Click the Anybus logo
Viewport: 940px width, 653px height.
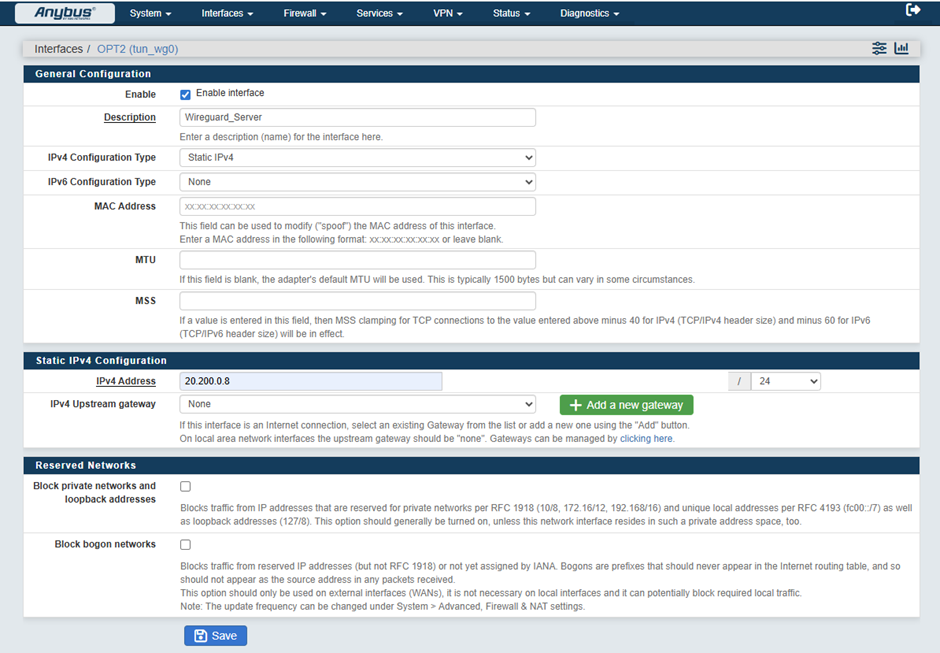65,13
